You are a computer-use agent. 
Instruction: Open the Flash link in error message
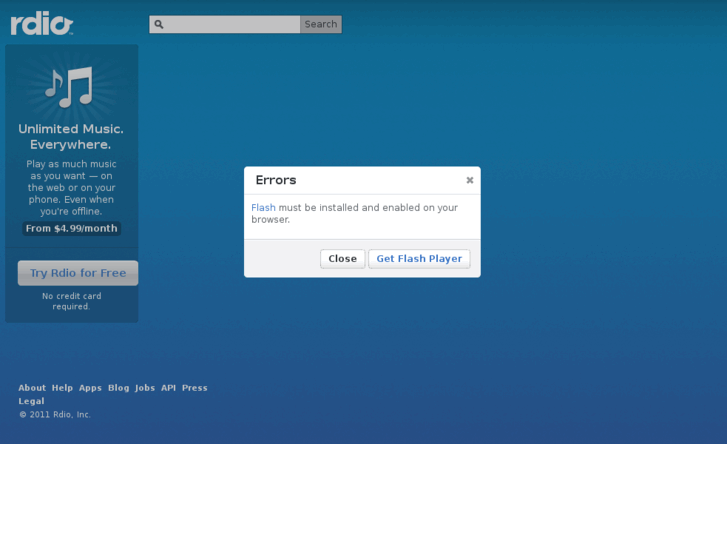click(x=263, y=207)
